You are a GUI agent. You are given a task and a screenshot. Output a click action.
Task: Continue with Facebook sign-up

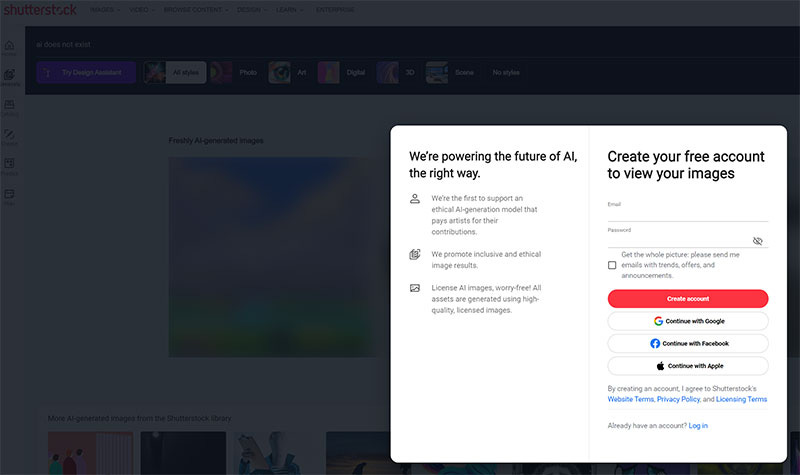coord(688,343)
